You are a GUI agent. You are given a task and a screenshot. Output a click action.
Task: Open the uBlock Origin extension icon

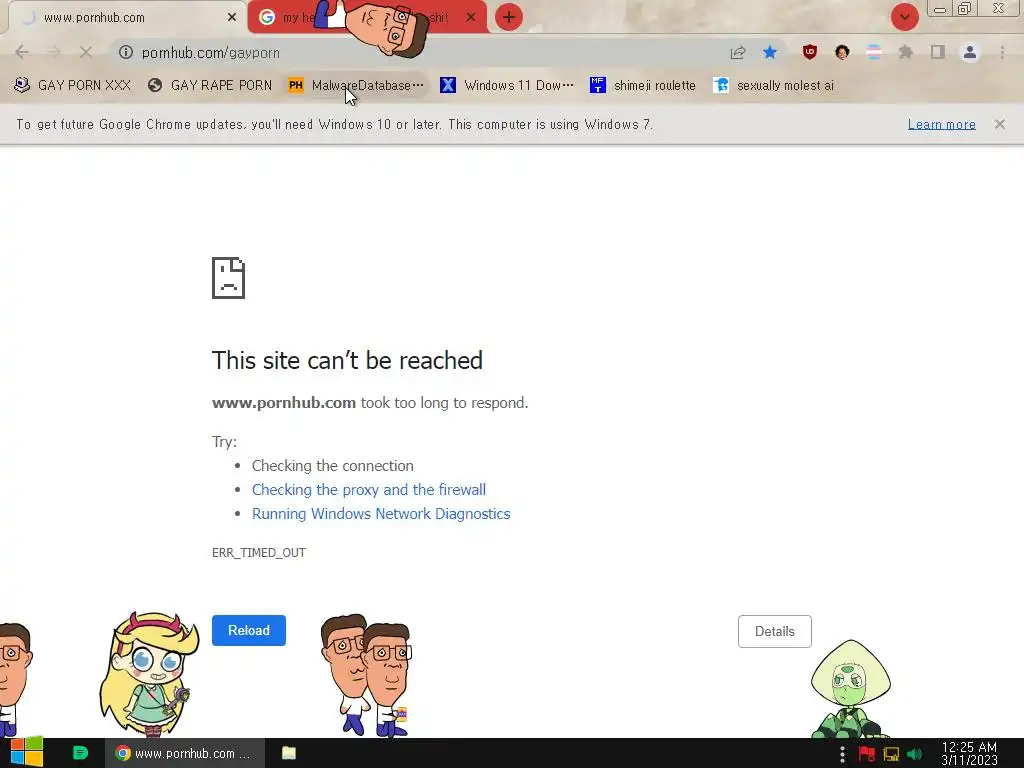(810, 52)
